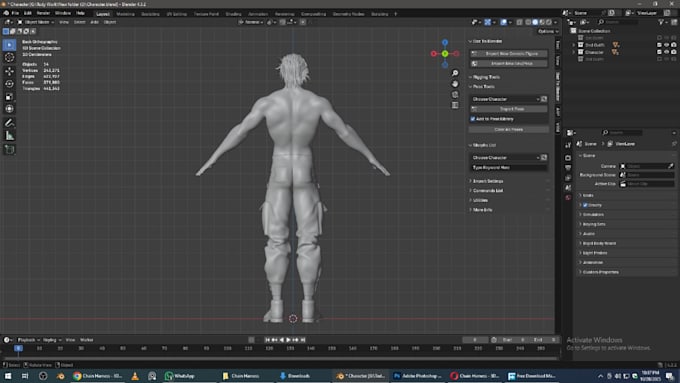This screenshot has width=680, height=383.
Task: Switch to the Layout workspace tab
Action: pyautogui.click(x=103, y=14)
